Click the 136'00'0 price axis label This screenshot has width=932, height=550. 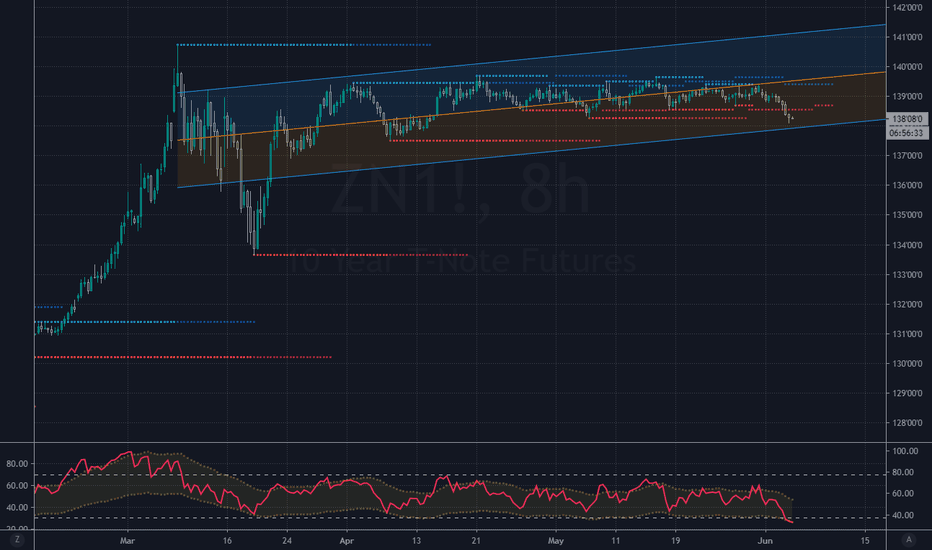tap(907, 186)
